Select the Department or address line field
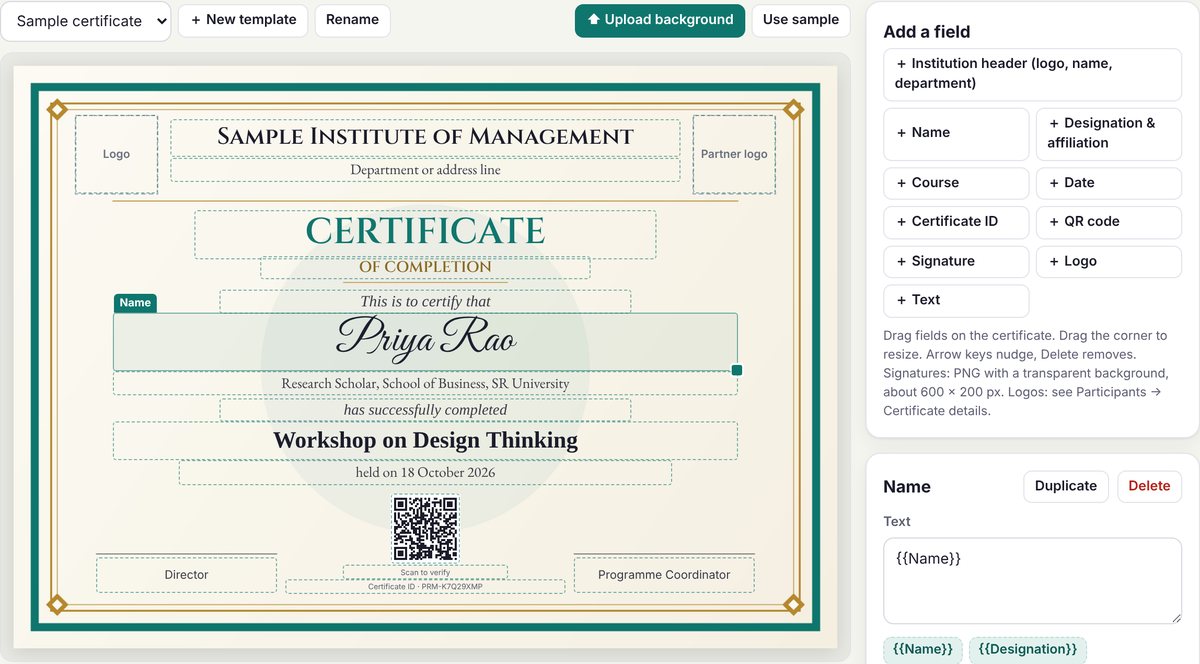This screenshot has height=664, width=1200. 425,170
